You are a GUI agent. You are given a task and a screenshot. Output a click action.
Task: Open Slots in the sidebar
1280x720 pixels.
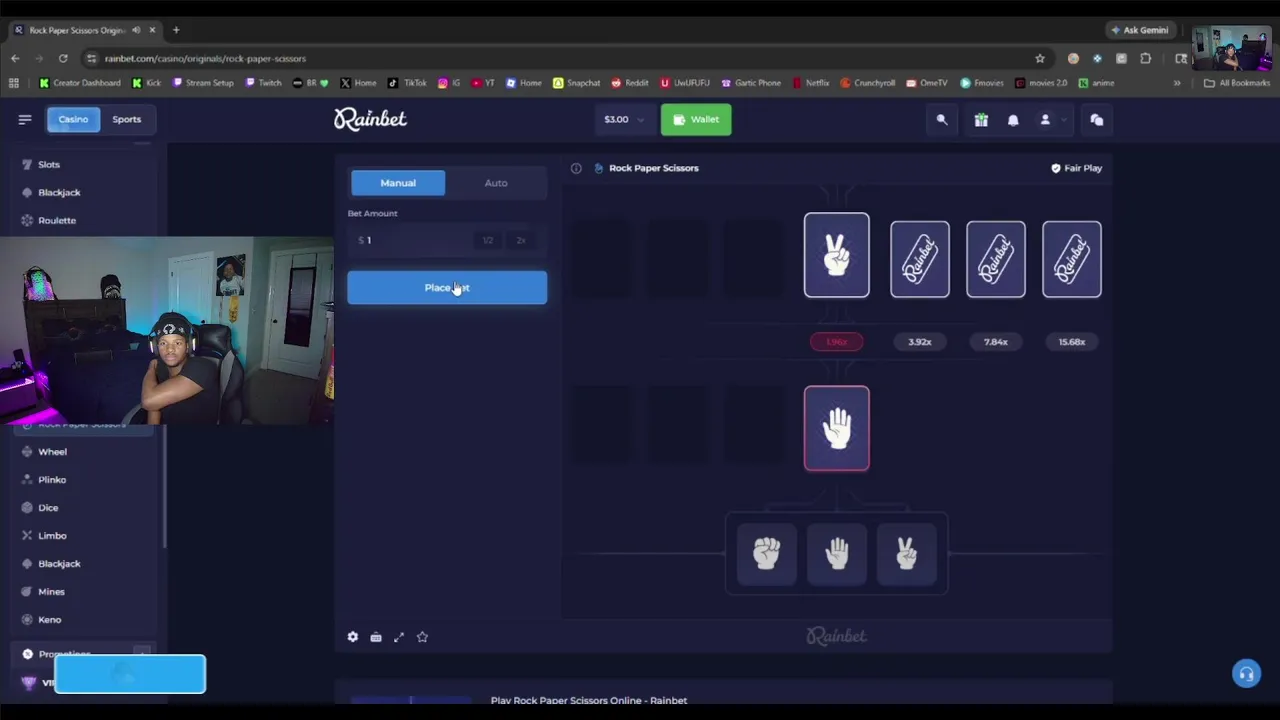(x=49, y=164)
